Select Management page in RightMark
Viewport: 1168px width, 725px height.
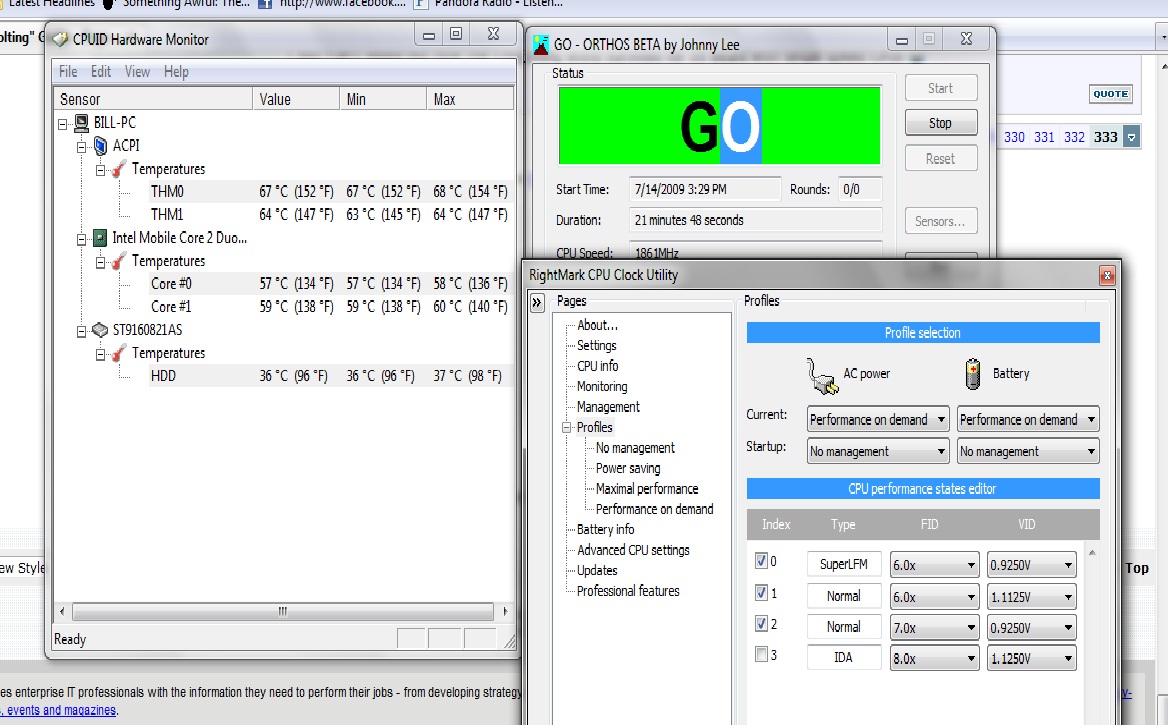[608, 407]
